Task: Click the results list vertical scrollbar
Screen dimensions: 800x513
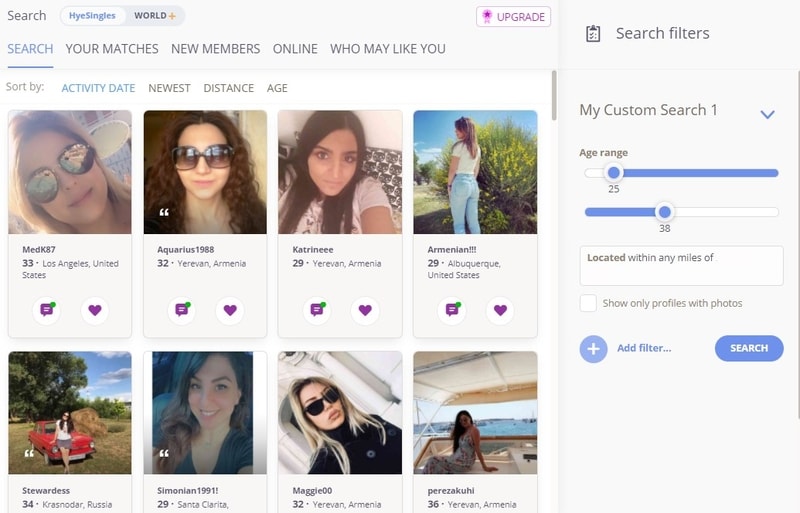Action: [x=554, y=96]
